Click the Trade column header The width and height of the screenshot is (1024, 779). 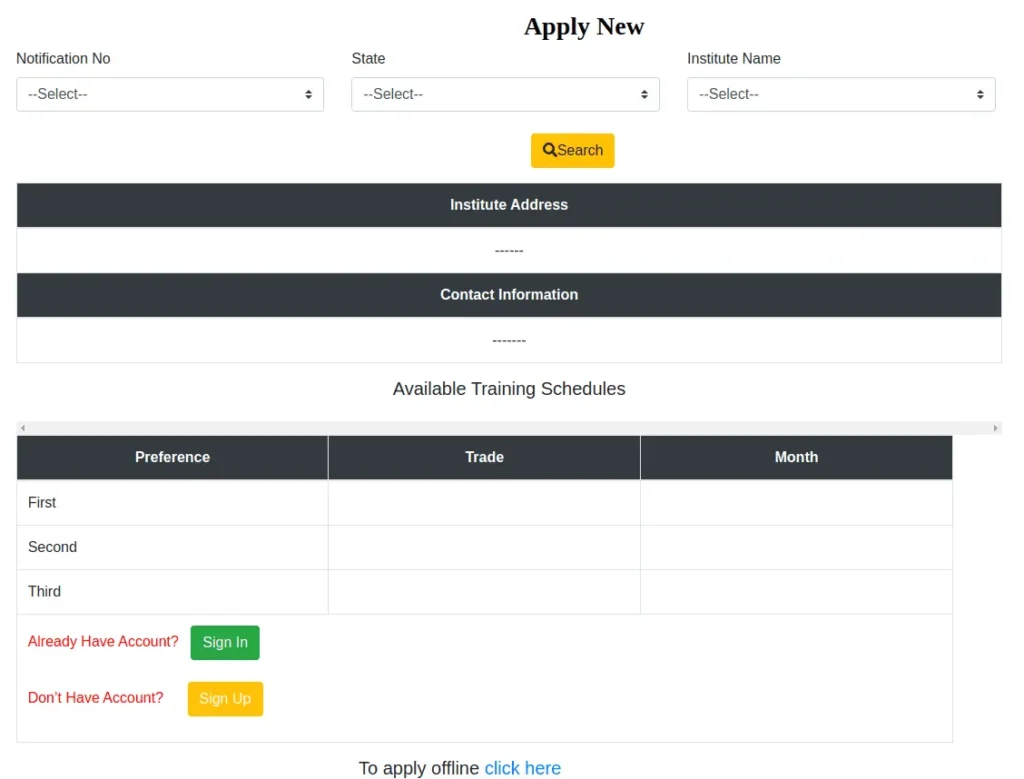coord(484,457)
